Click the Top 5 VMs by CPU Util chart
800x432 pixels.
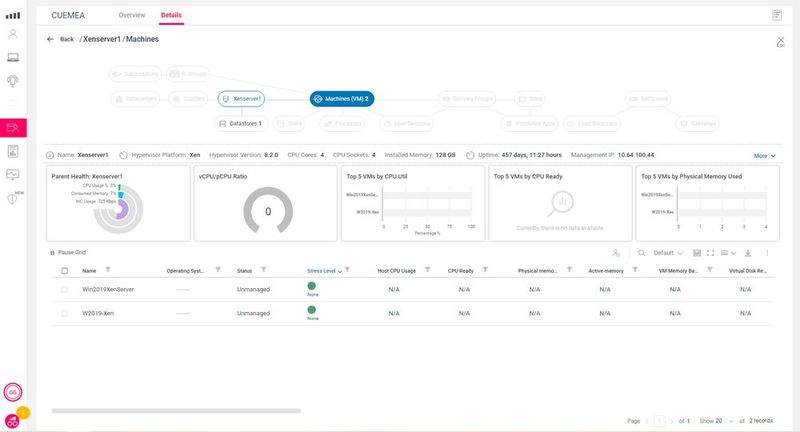coord(413,203)
